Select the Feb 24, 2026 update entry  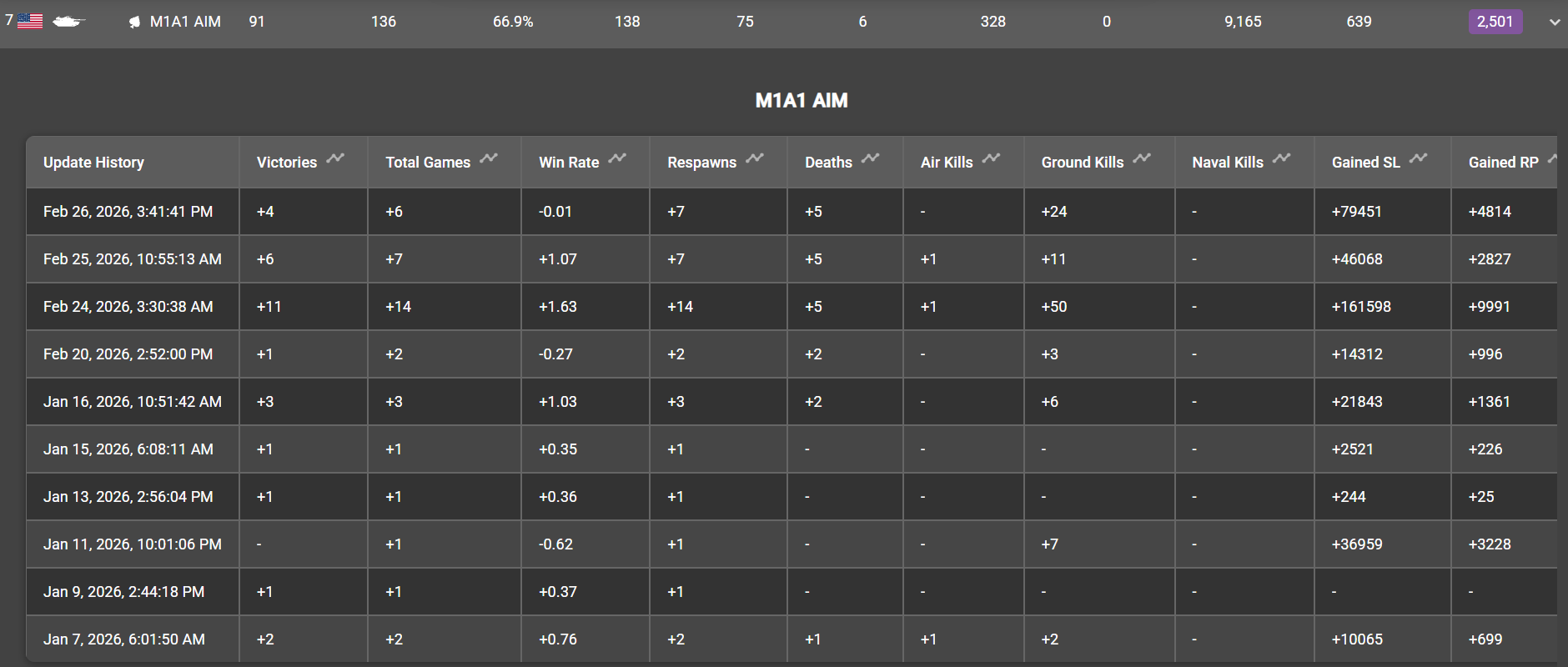coord(128,307)
